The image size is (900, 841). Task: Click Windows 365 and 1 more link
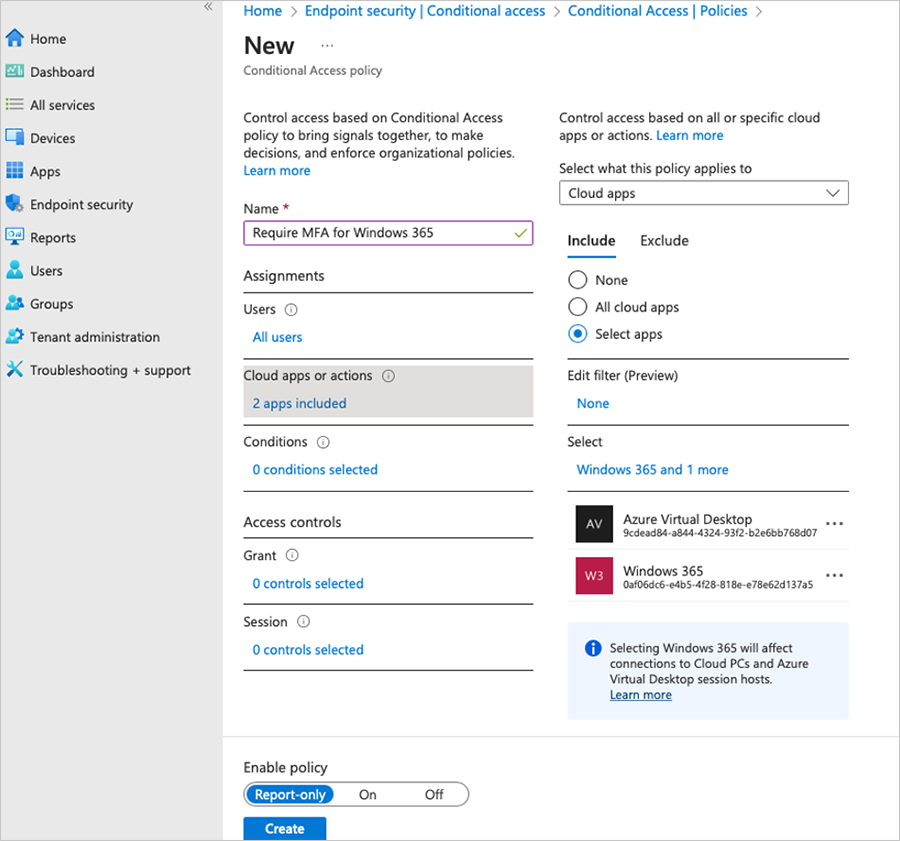click(x=652, y=470)
